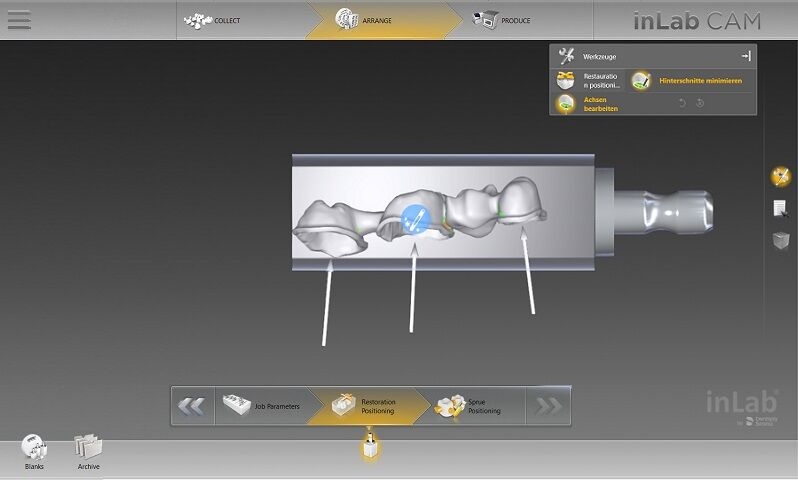Activate the Hinterschnitte minimieren icon

pos(641,80)
